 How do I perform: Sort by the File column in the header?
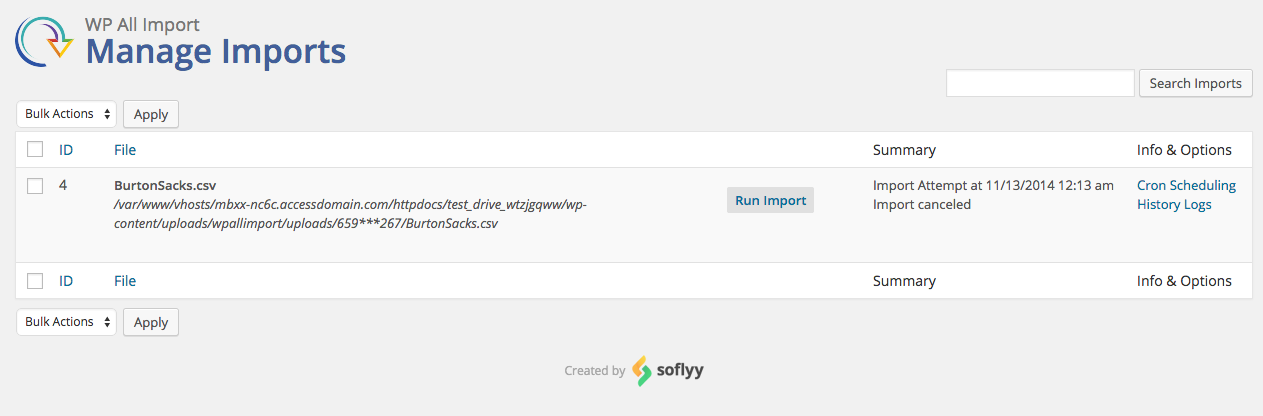coord(125,150)
